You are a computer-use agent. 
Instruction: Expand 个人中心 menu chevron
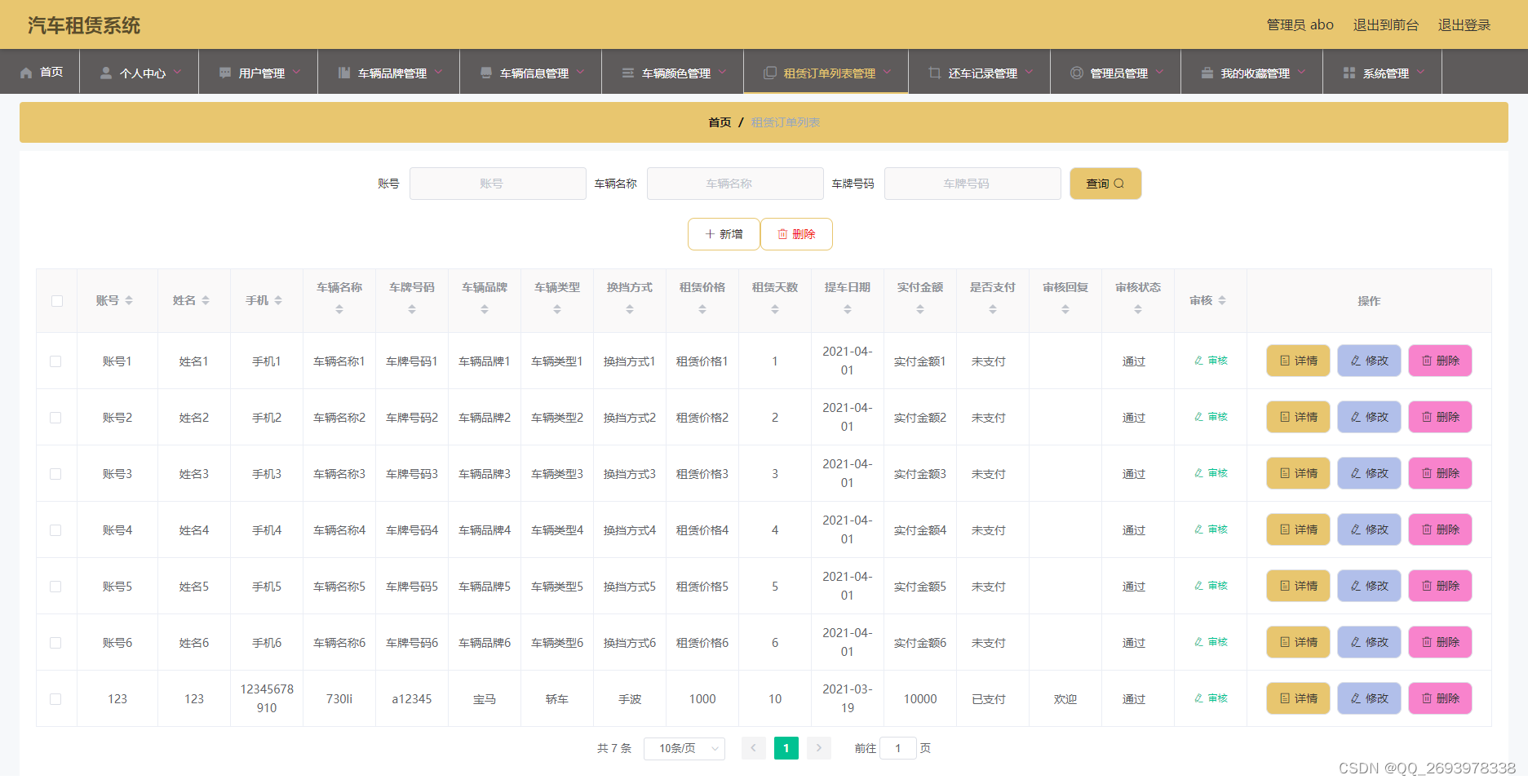click(177, 72)
